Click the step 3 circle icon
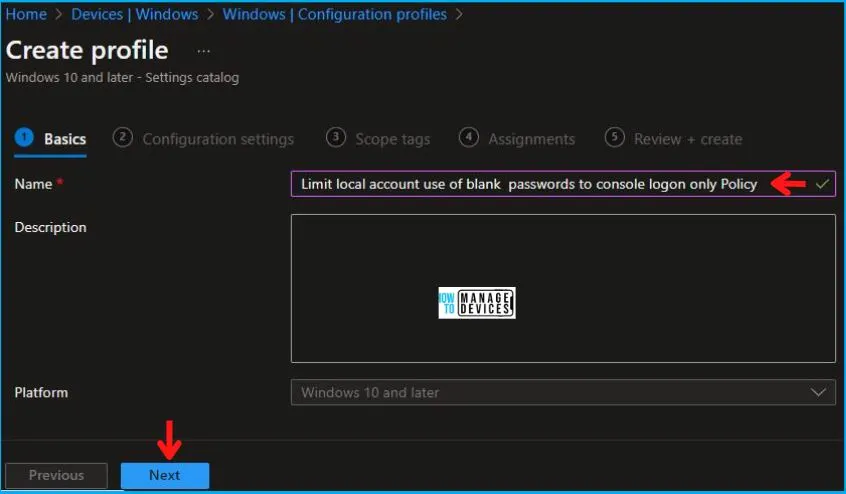Viewport: 846px width, 494px height. 336,137
